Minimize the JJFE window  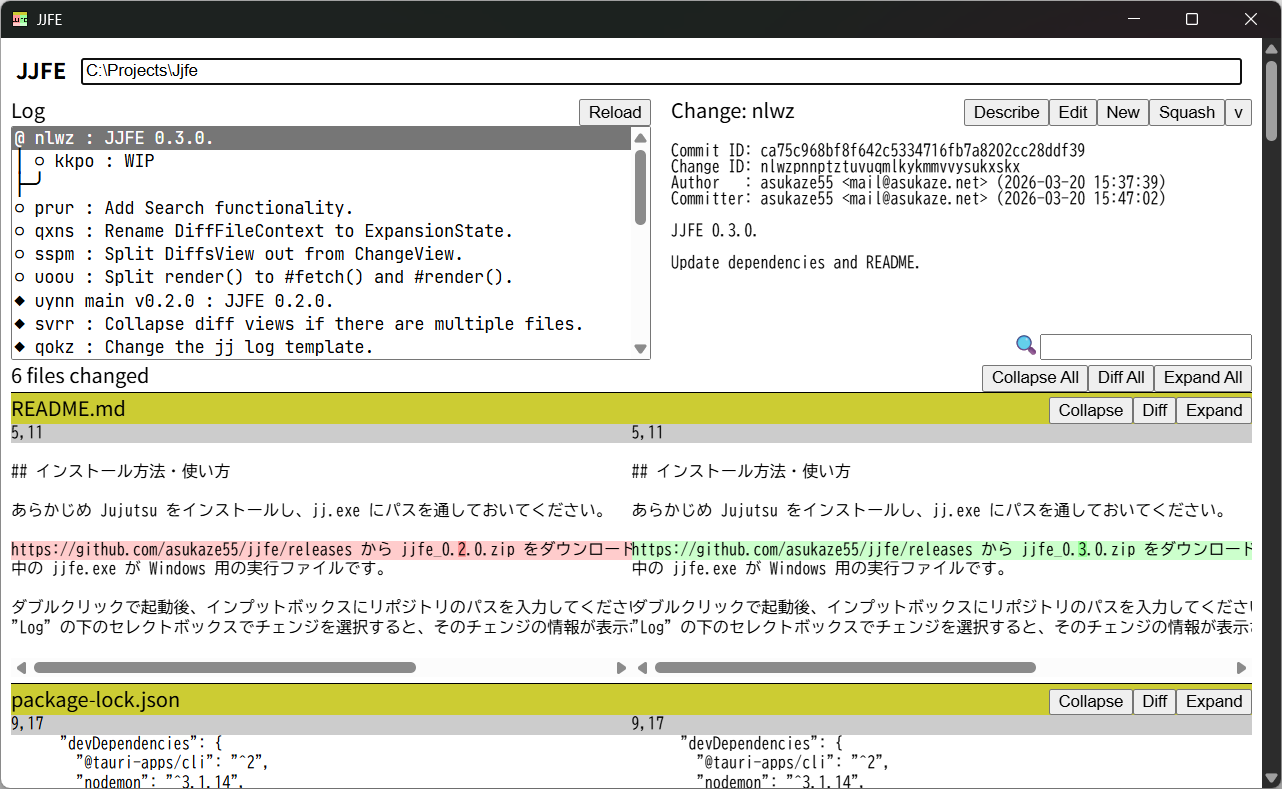[1134, 19]
